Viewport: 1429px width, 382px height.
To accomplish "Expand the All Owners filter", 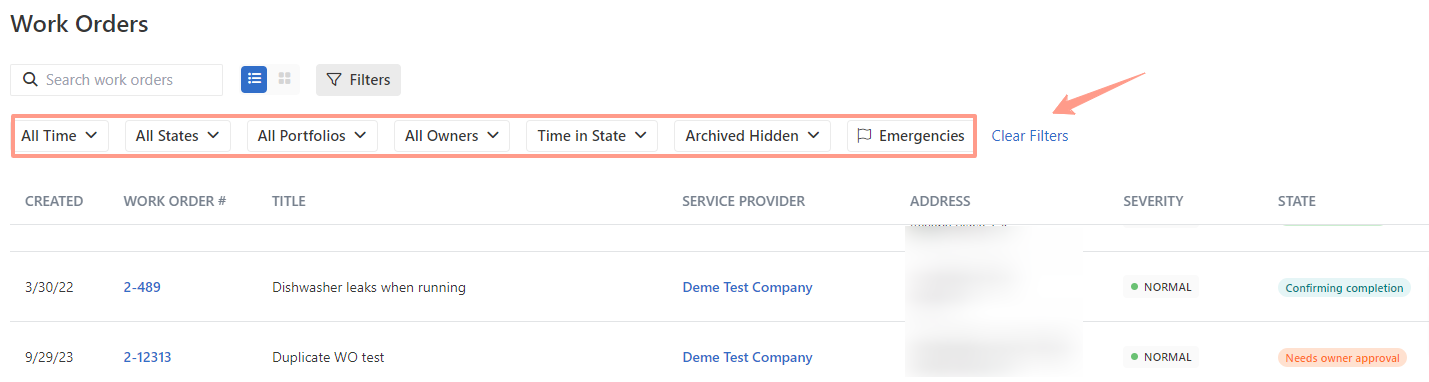I will [x=452, y=136].
